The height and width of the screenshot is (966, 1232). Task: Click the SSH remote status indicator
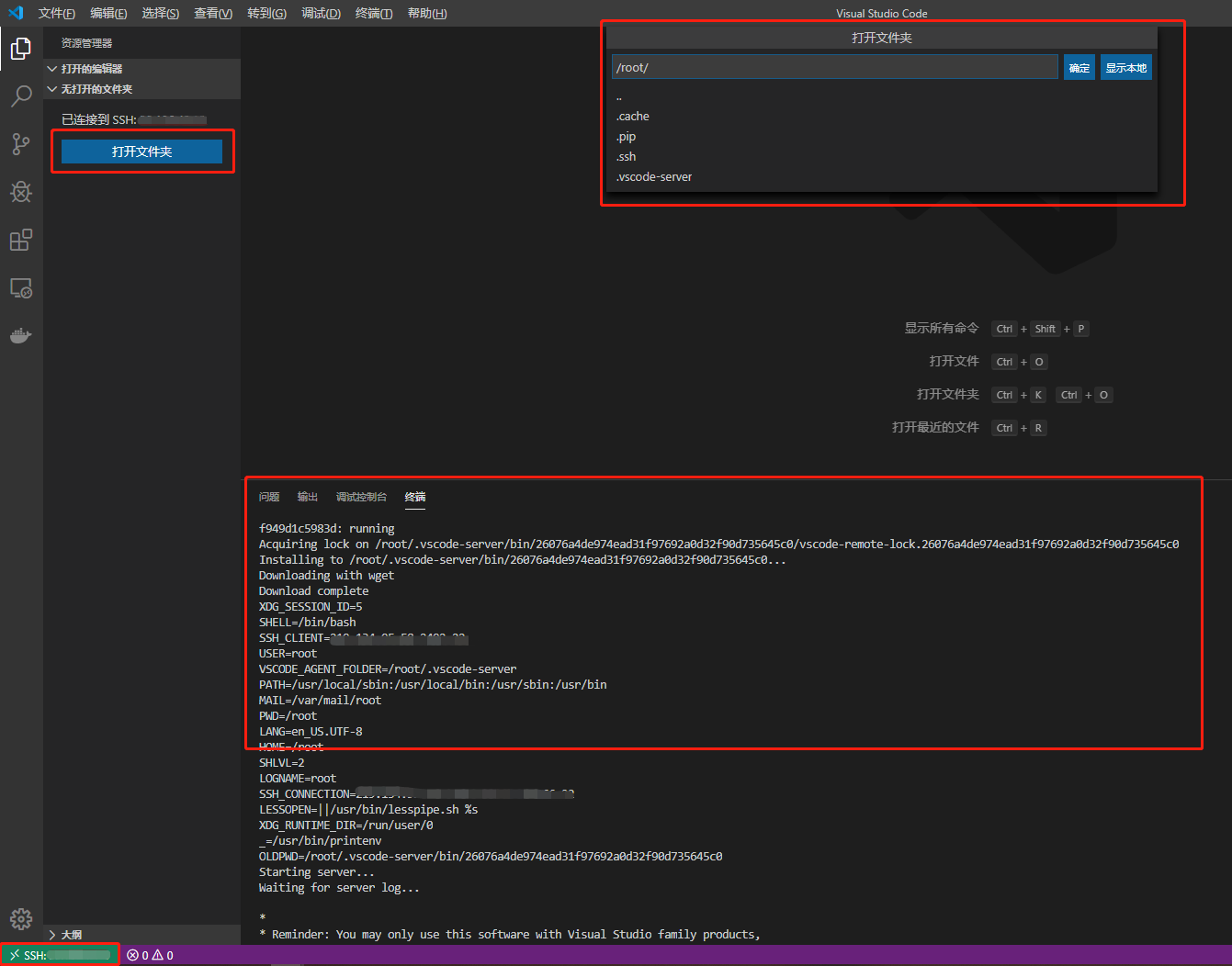pyautogui.click(x=60, y=955)
